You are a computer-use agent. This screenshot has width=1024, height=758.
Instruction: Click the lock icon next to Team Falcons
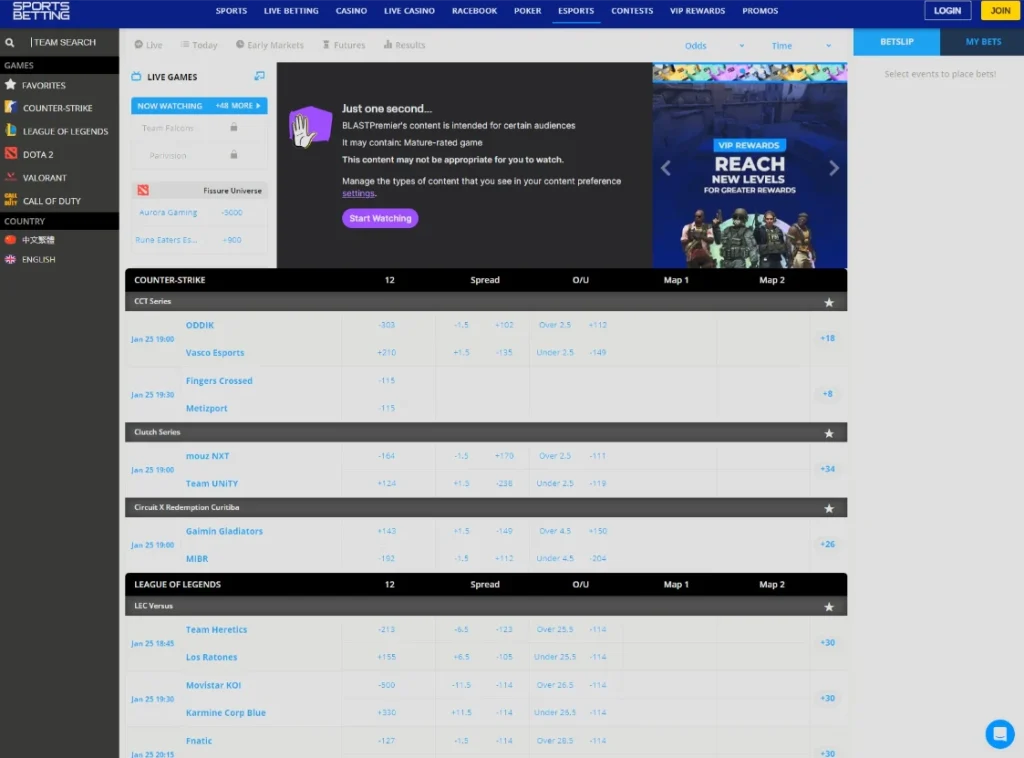pos(234,127)
